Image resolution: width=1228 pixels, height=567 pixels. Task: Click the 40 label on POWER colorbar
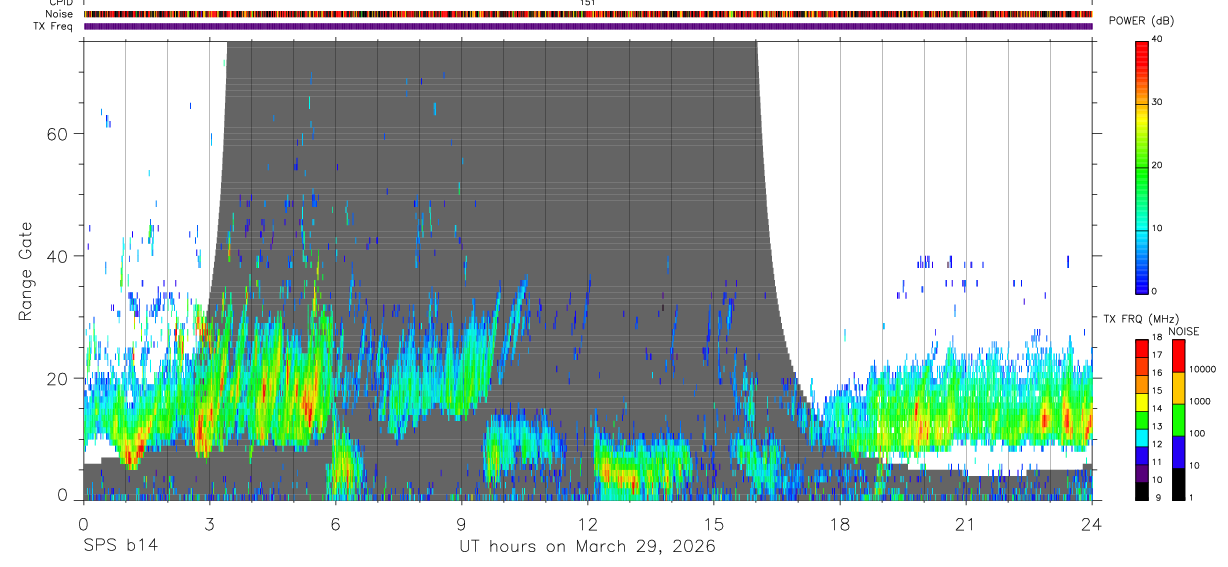click(1158, 39)
